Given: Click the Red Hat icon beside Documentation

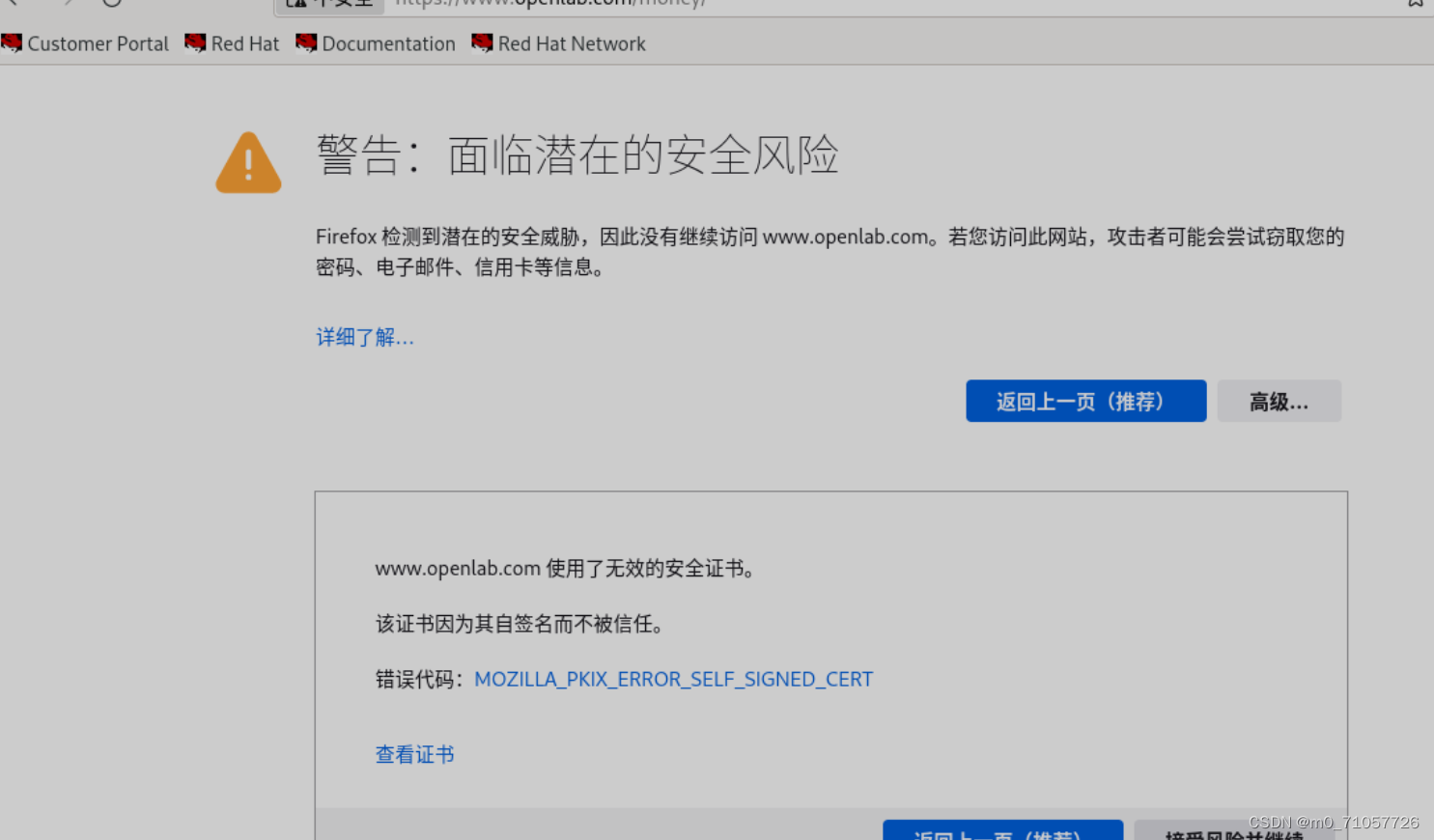Looking at the screenshot, I should point(305,42).
